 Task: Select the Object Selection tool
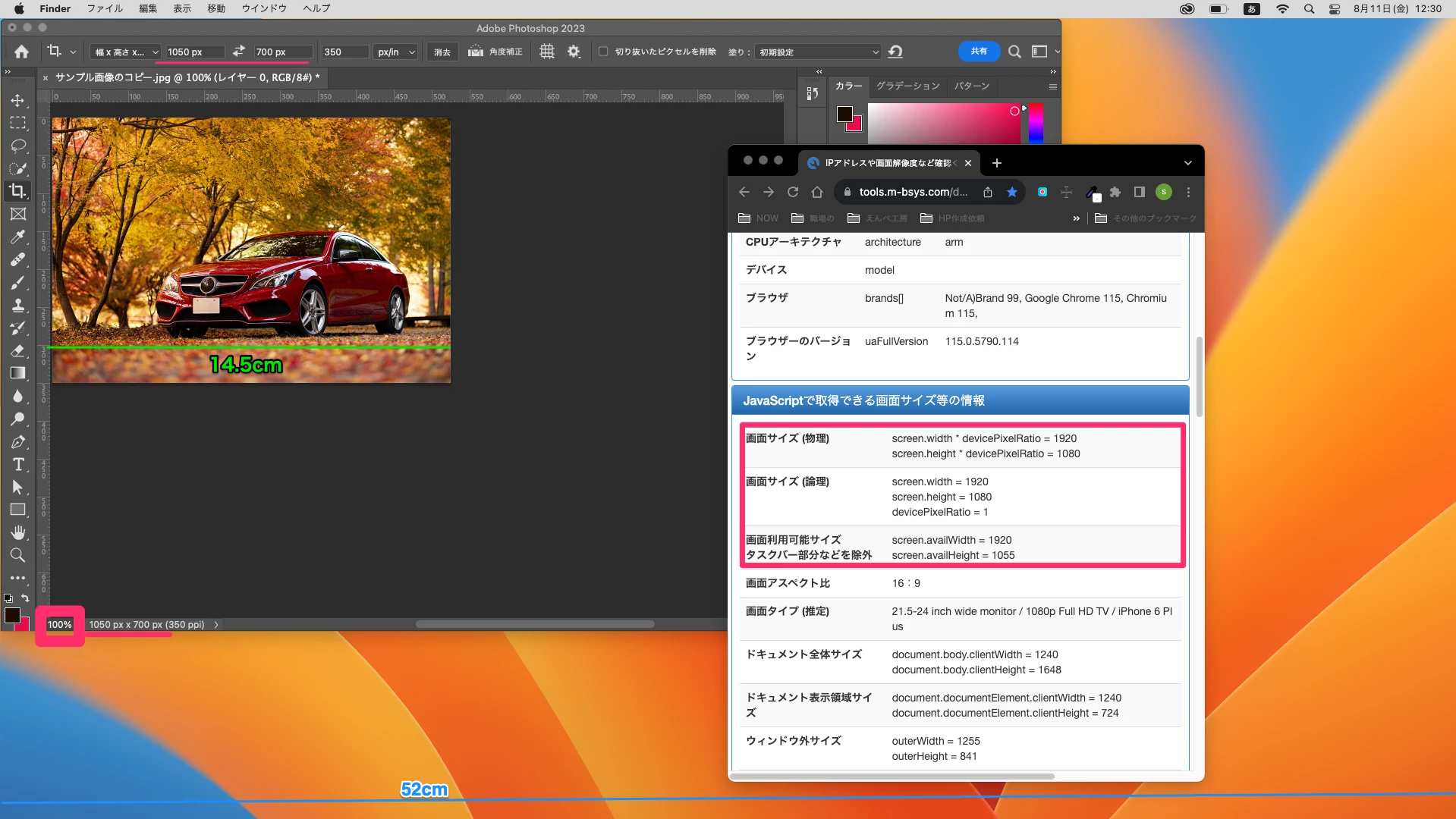coord(17,168)
